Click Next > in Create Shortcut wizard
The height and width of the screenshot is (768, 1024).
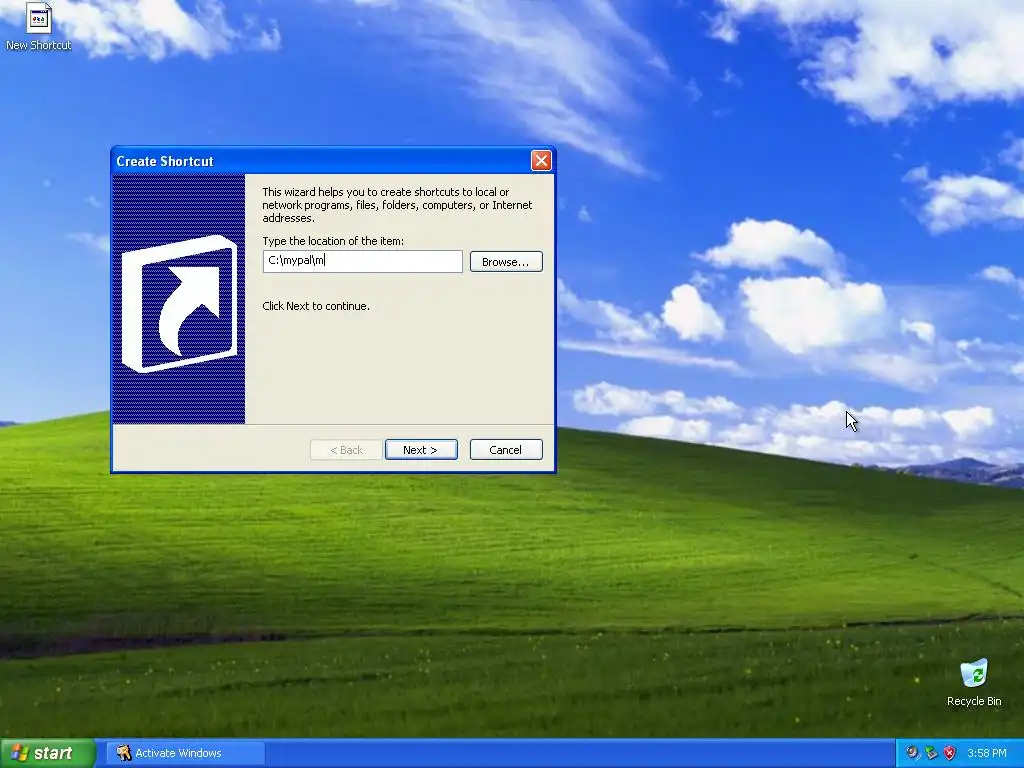421,450
